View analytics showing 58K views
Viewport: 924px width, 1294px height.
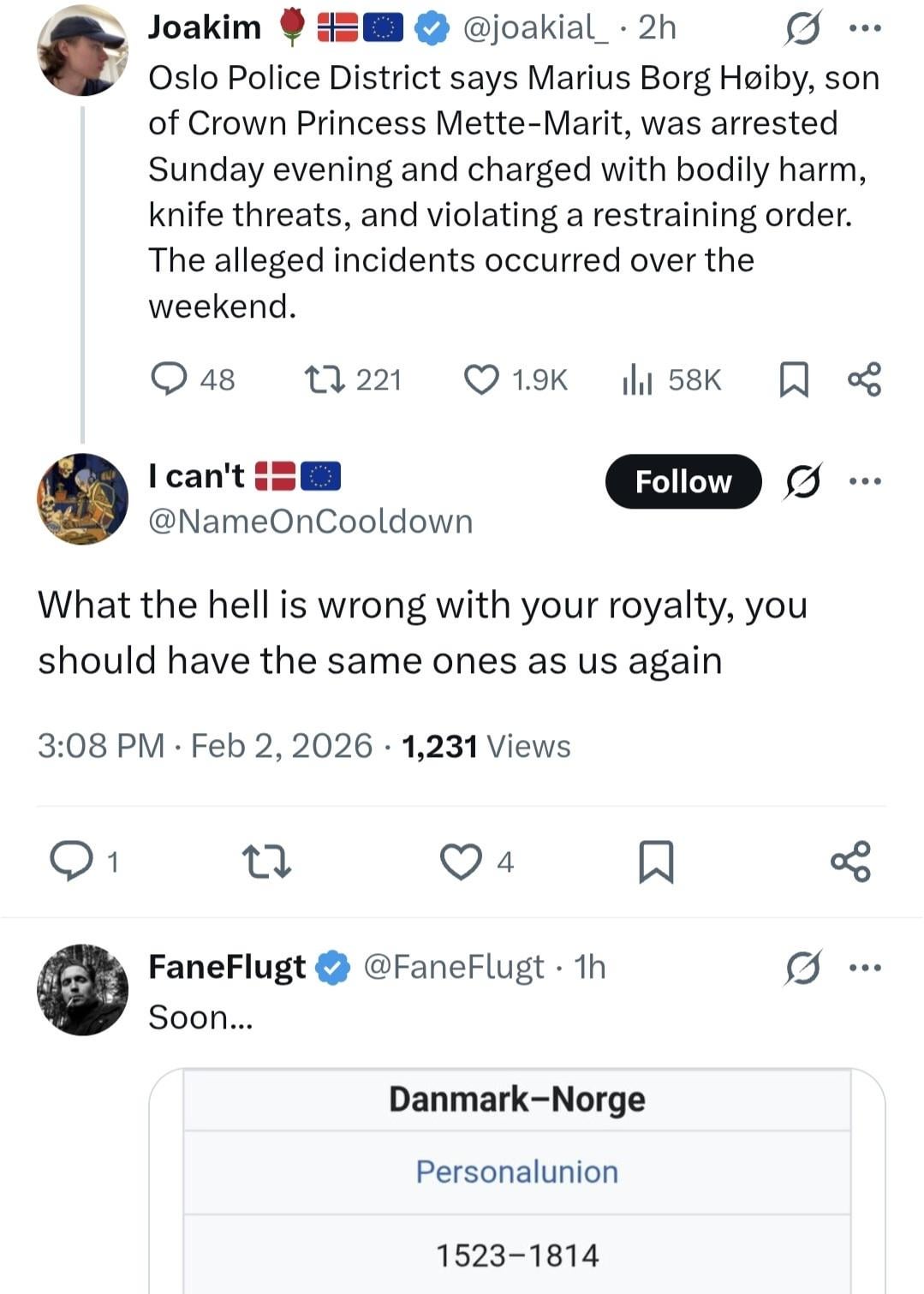pyautogui.click(x=638, y=379)
